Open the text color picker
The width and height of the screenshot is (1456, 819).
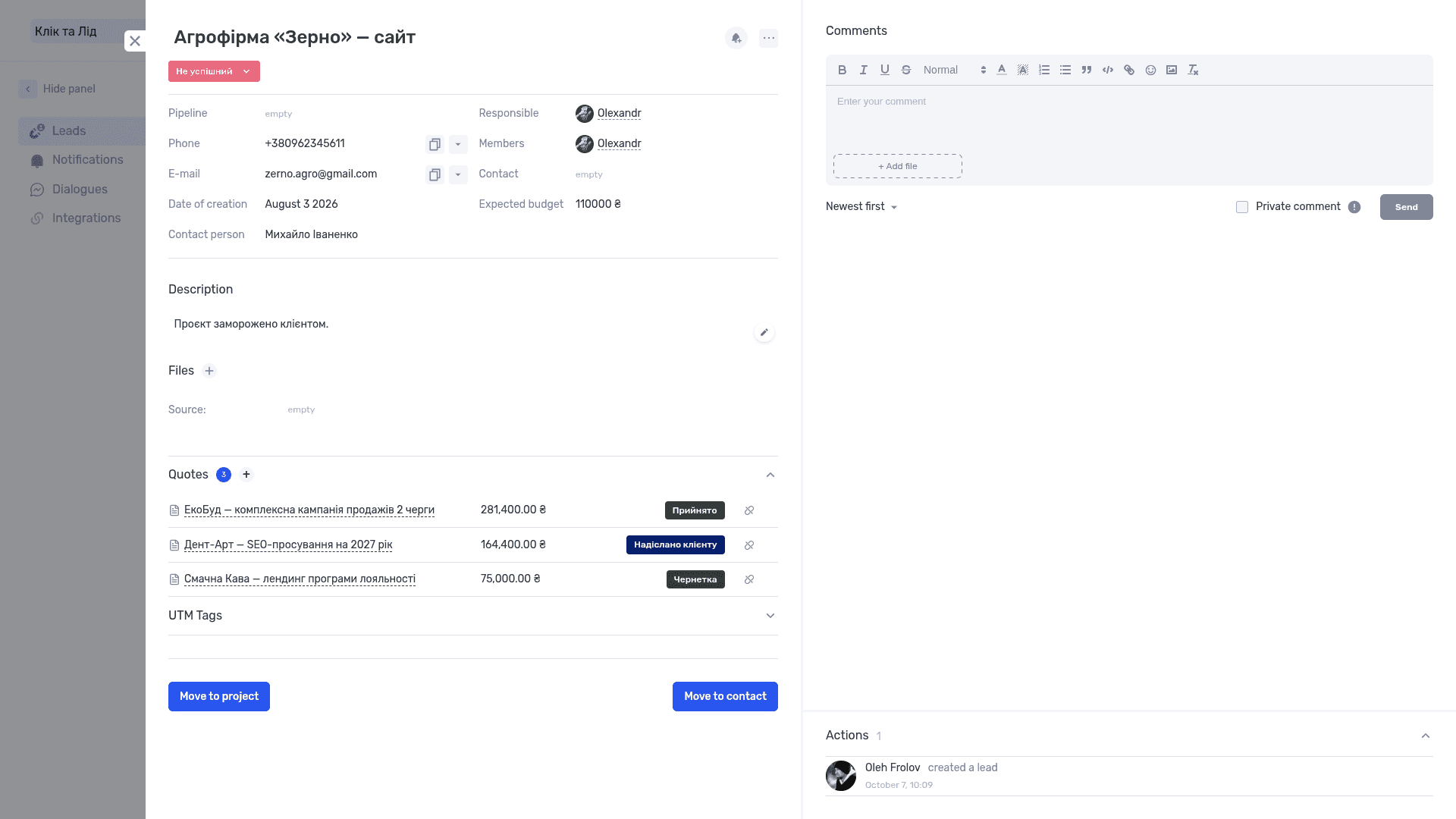coord(1002,70)
